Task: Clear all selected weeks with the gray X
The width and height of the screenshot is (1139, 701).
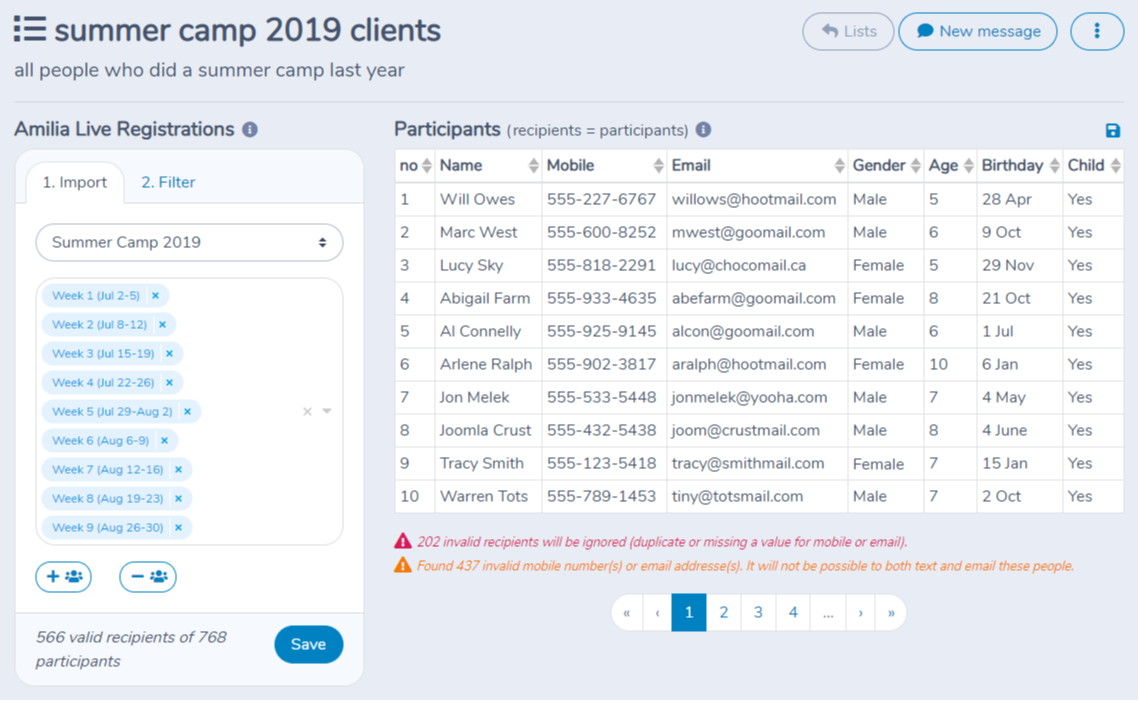Action: click(x=307, y=412)
